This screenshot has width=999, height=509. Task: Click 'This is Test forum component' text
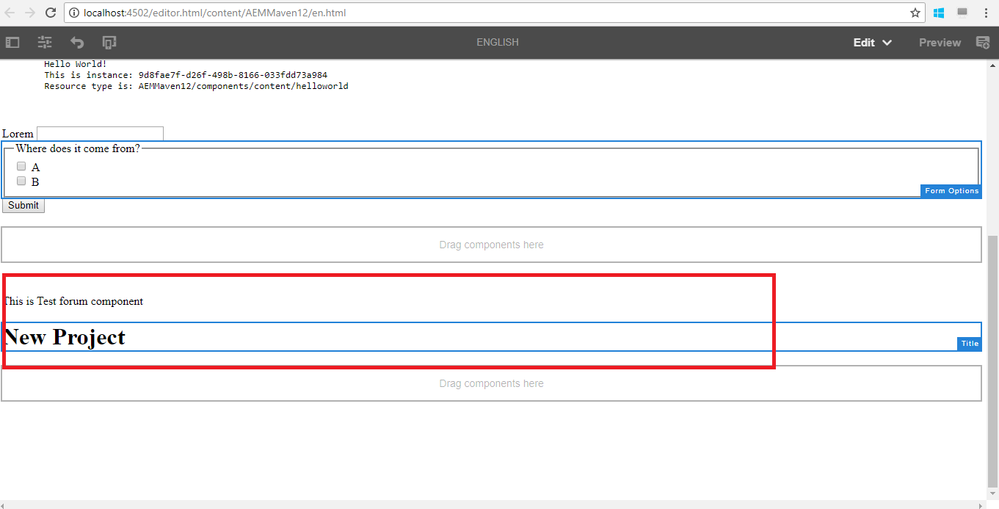pos(73,301)
